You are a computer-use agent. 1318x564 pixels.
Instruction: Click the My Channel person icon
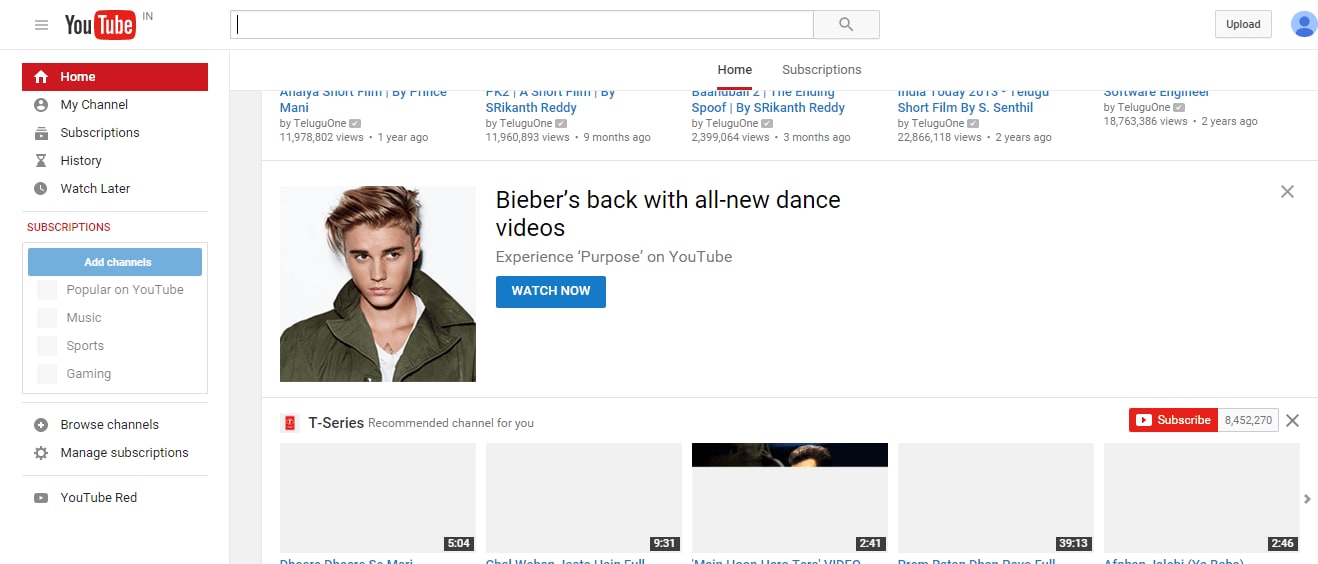click(41, 105)
